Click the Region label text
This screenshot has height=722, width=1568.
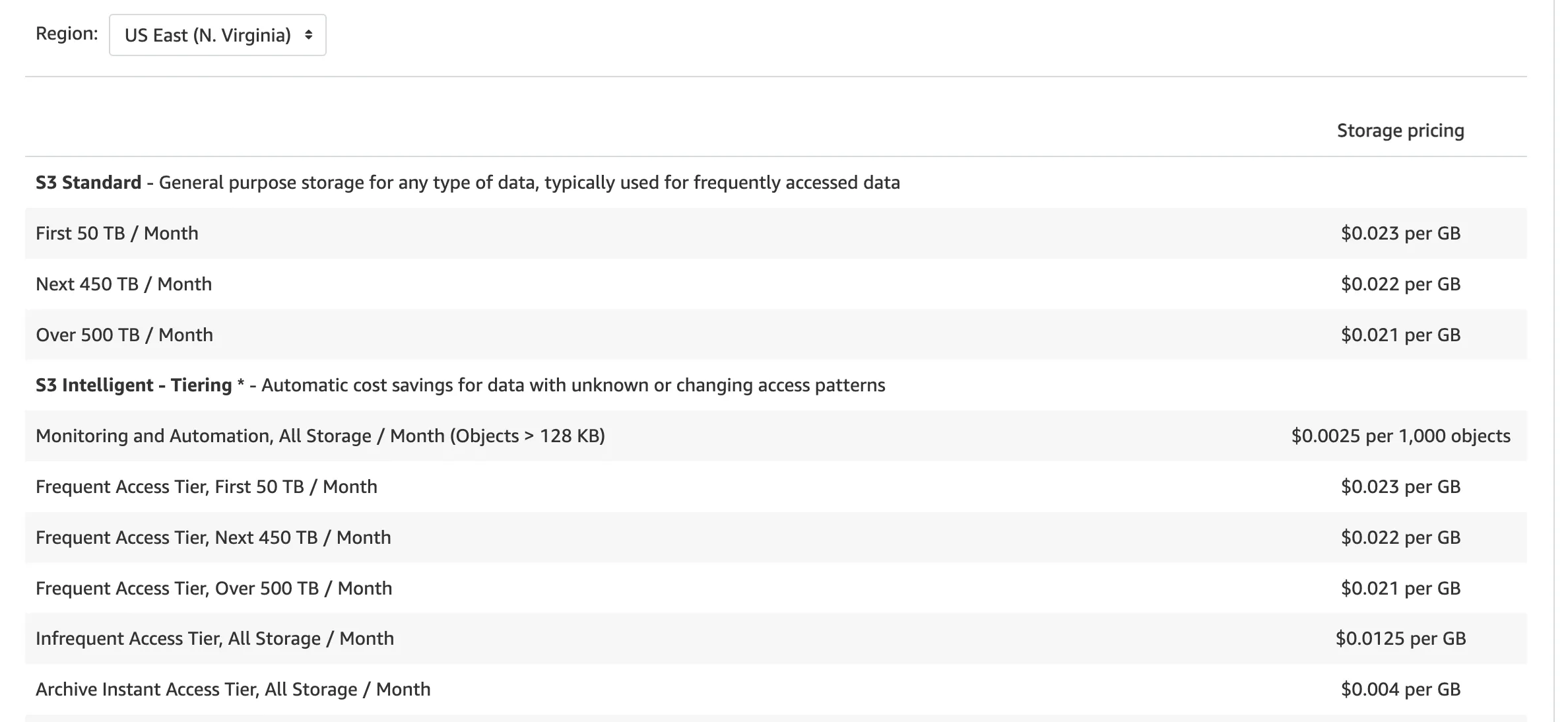(67, 34)
